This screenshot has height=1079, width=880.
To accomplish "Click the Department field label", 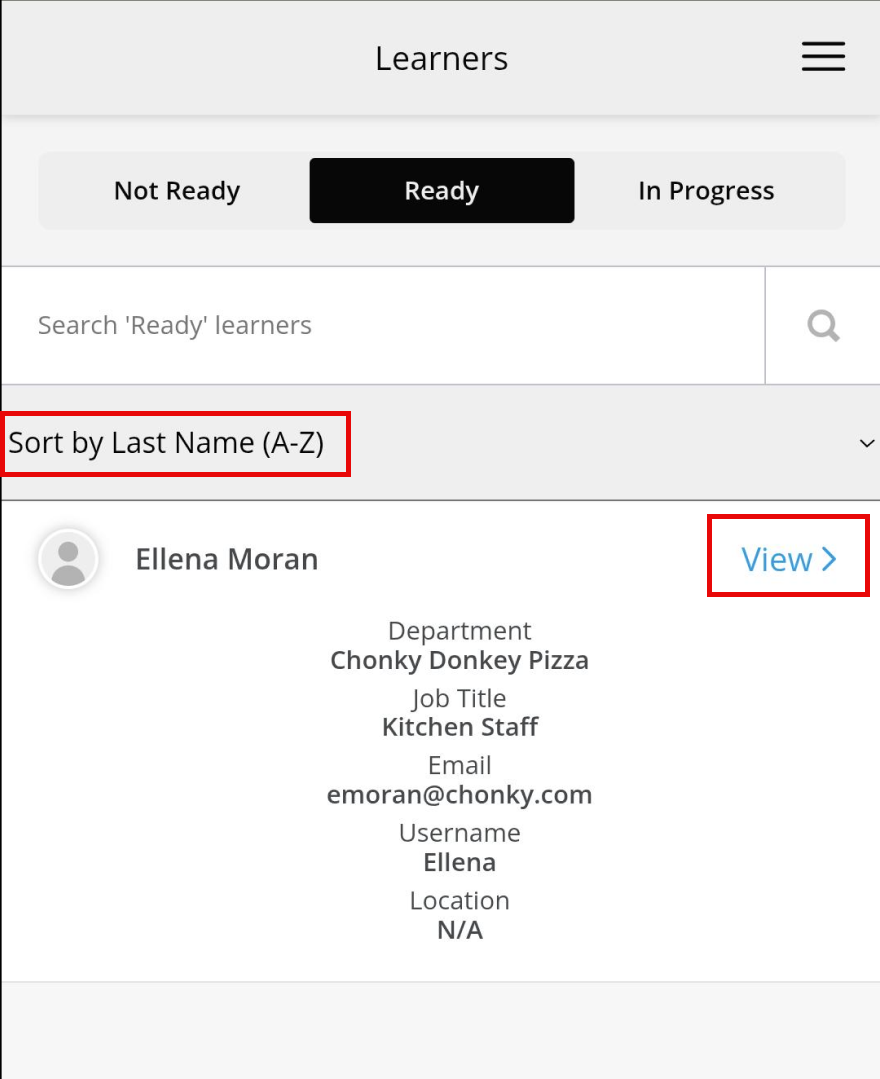I will tap(460, 631).
